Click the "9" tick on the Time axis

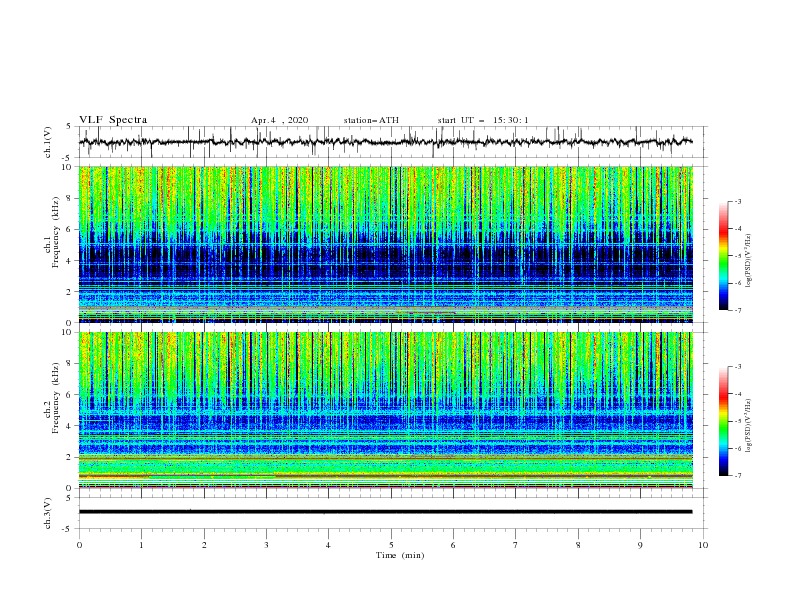640,545
